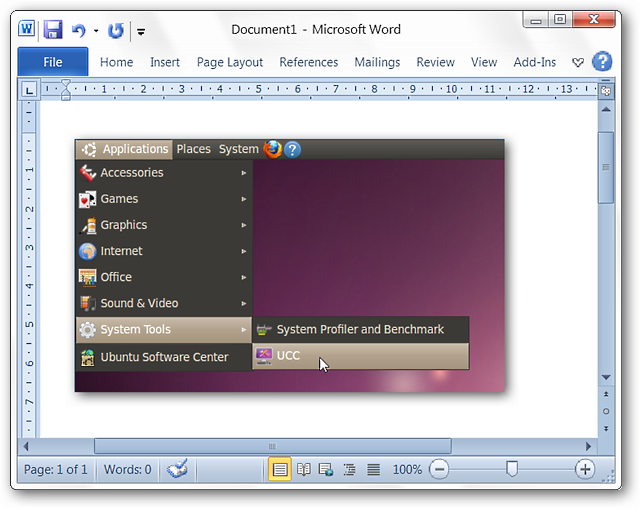Click the help question icon in Ubuntu panel
This screenshot has height=508, width=640.
pyautogui.click(x=292, y=150)
